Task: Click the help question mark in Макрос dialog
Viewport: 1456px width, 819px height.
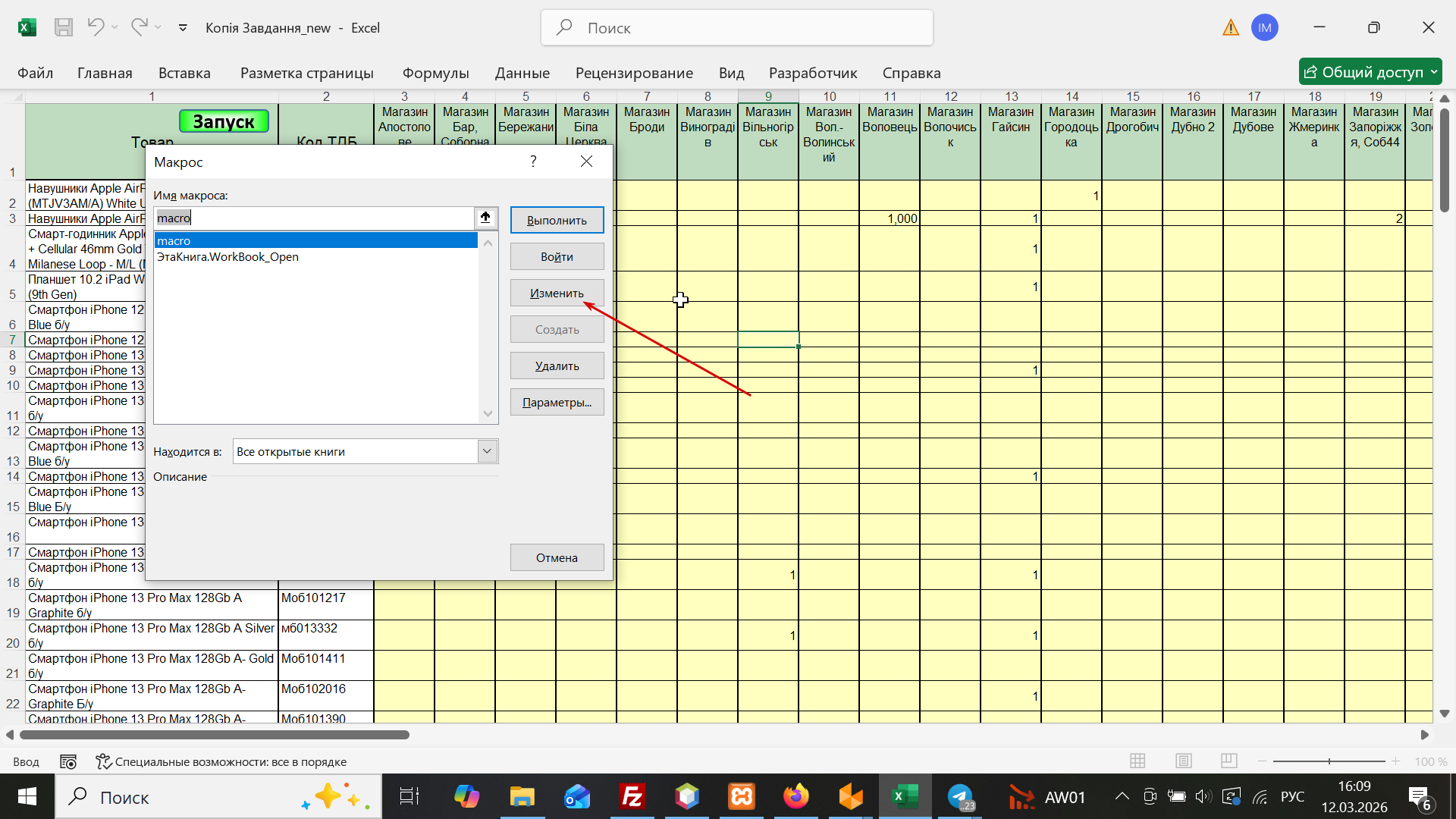Action: (533, 162)
